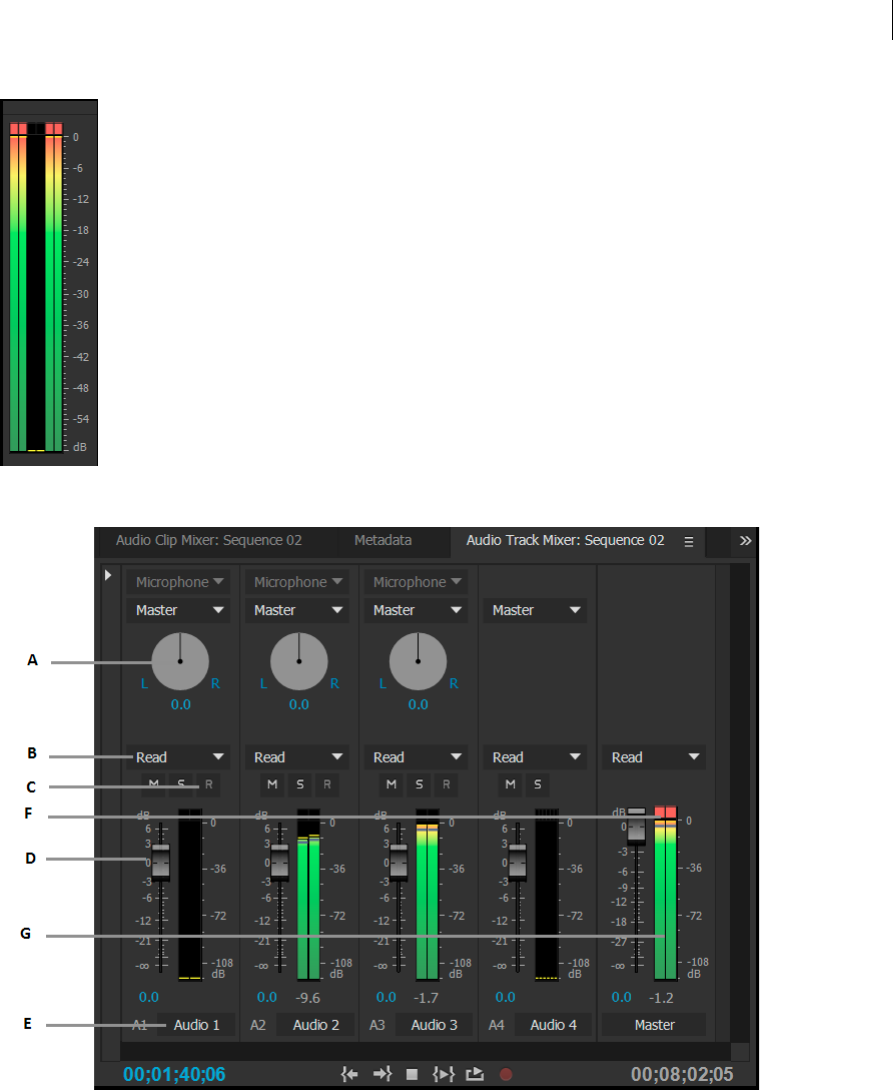
Task: Mute the Audio 1 track
Action: coord(154,784)
